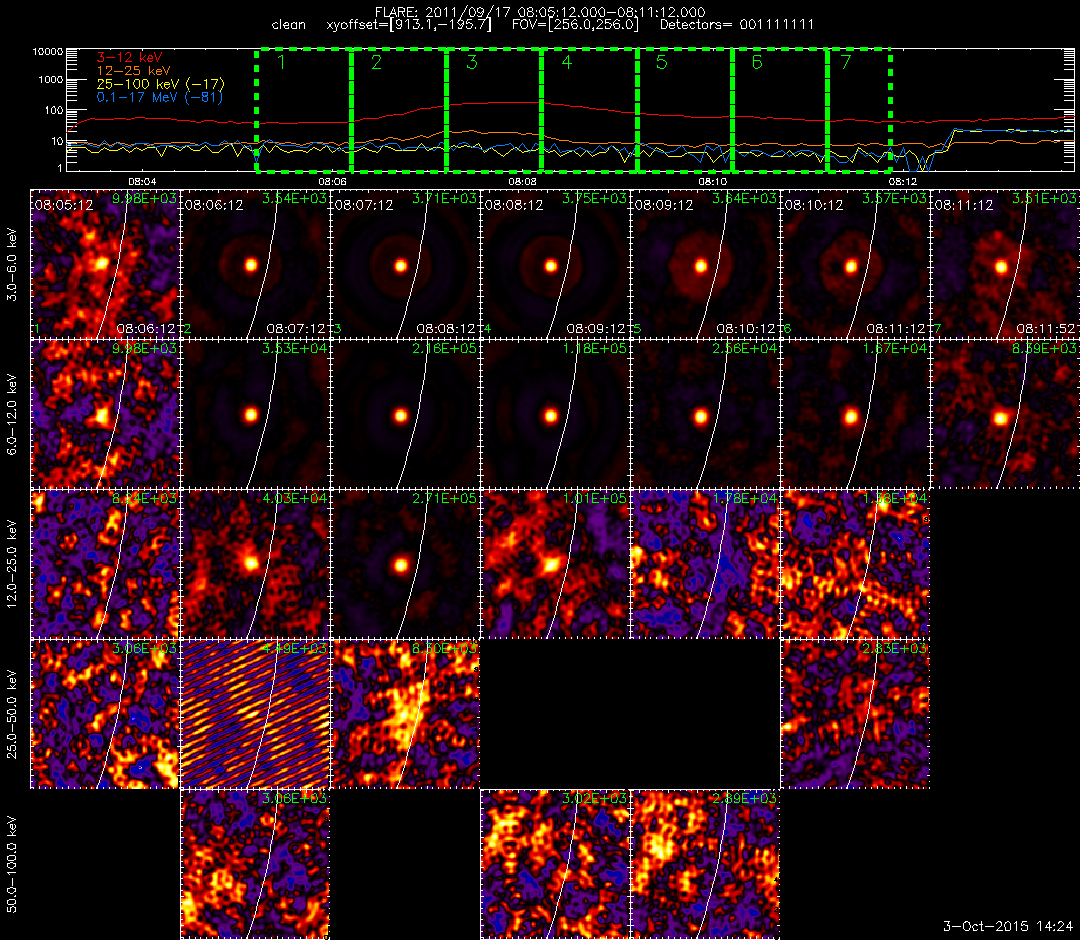Viewport: 1080px width, 940px height.
Task: Select the 12.0-25.0 keV image for interval 3
Action: click(x=405, y=565)
